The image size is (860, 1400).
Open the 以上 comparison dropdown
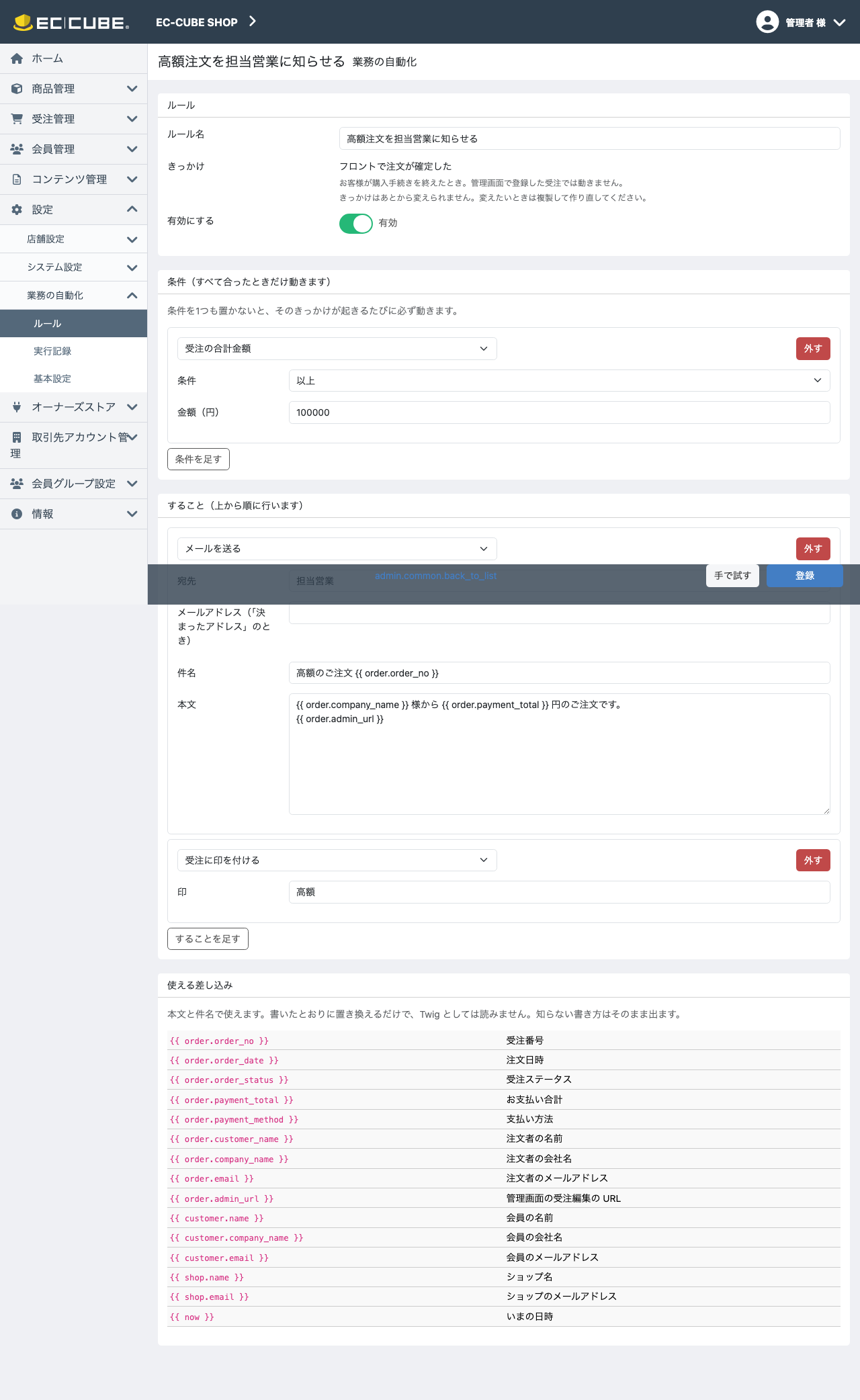[x=560, y=381]
